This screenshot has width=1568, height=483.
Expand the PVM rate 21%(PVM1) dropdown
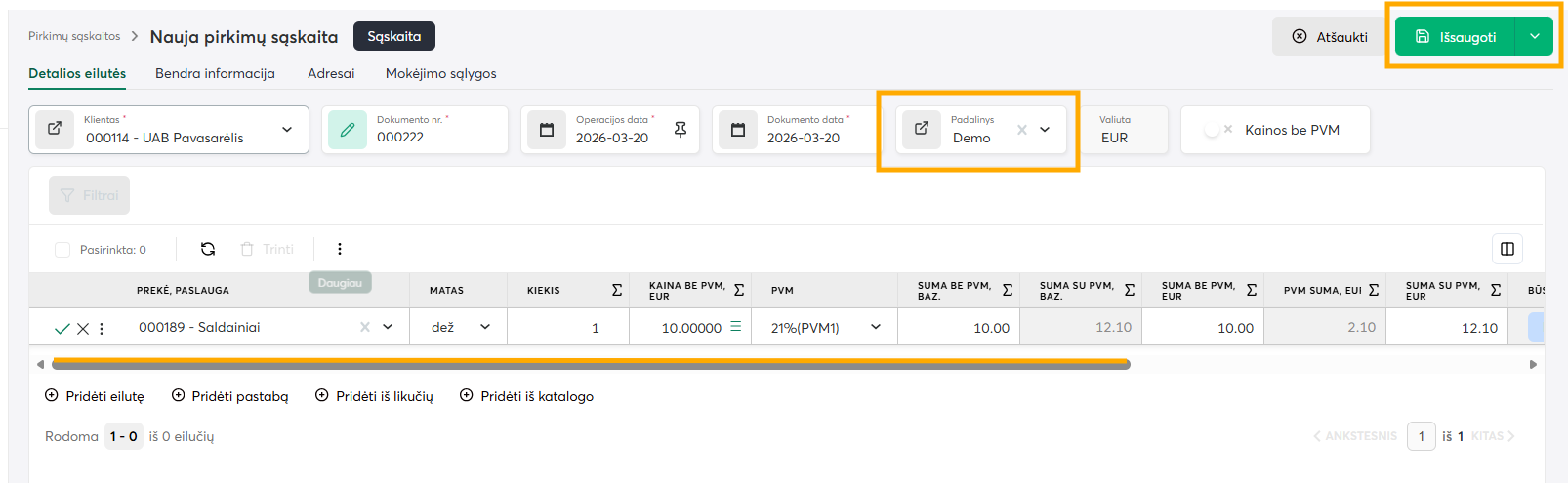click(x=876, y=327)
